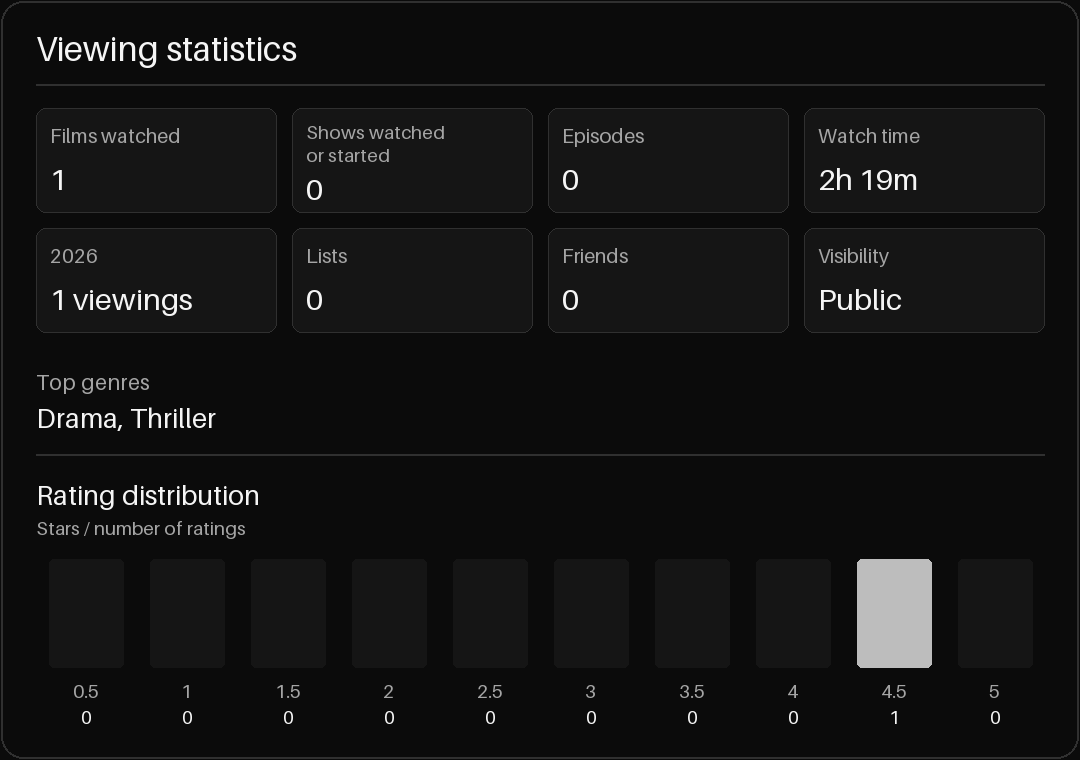Select the Episodes stat card
The image size is (1080, 760).
(668, 161)
